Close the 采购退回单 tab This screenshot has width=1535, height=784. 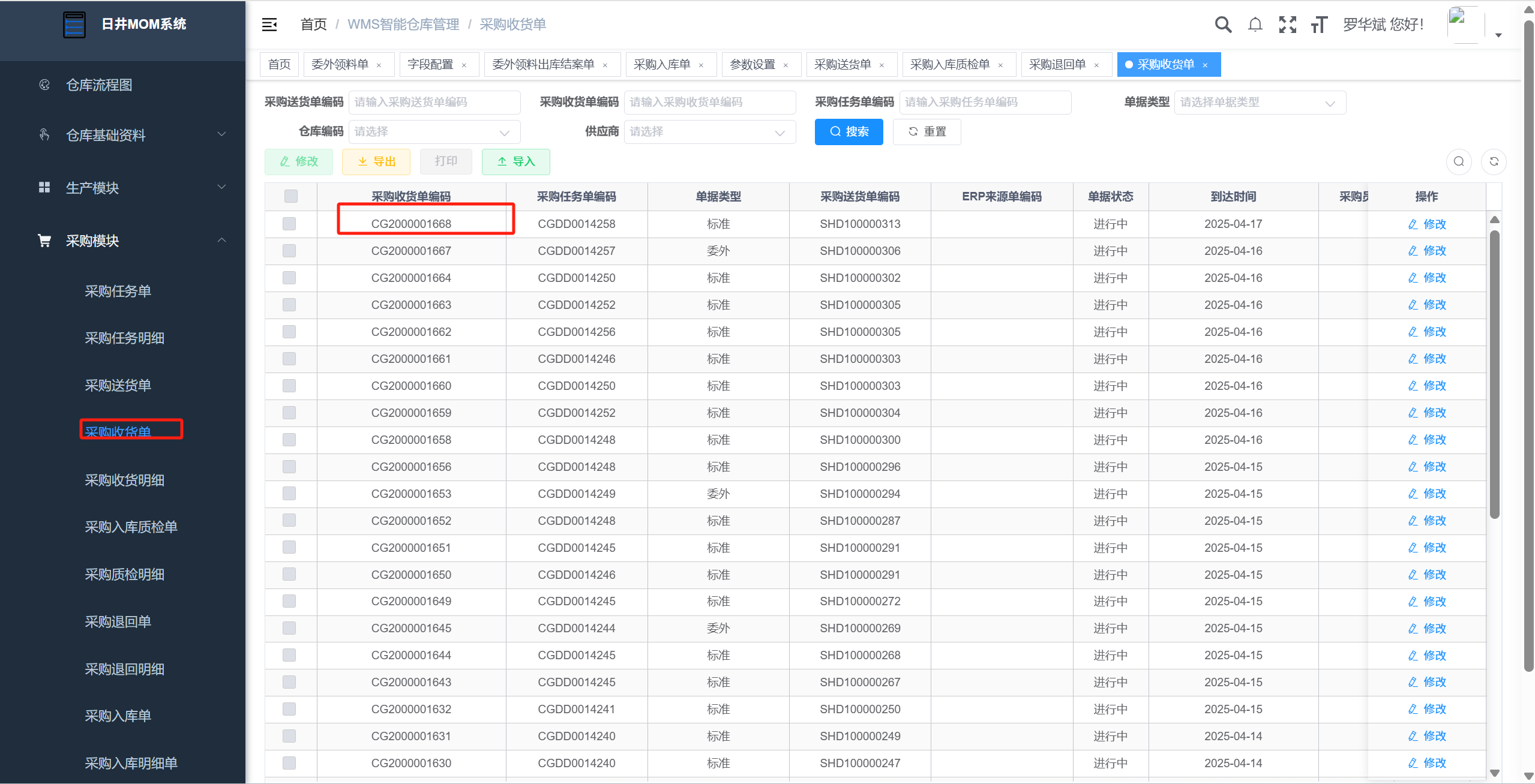1097,65
